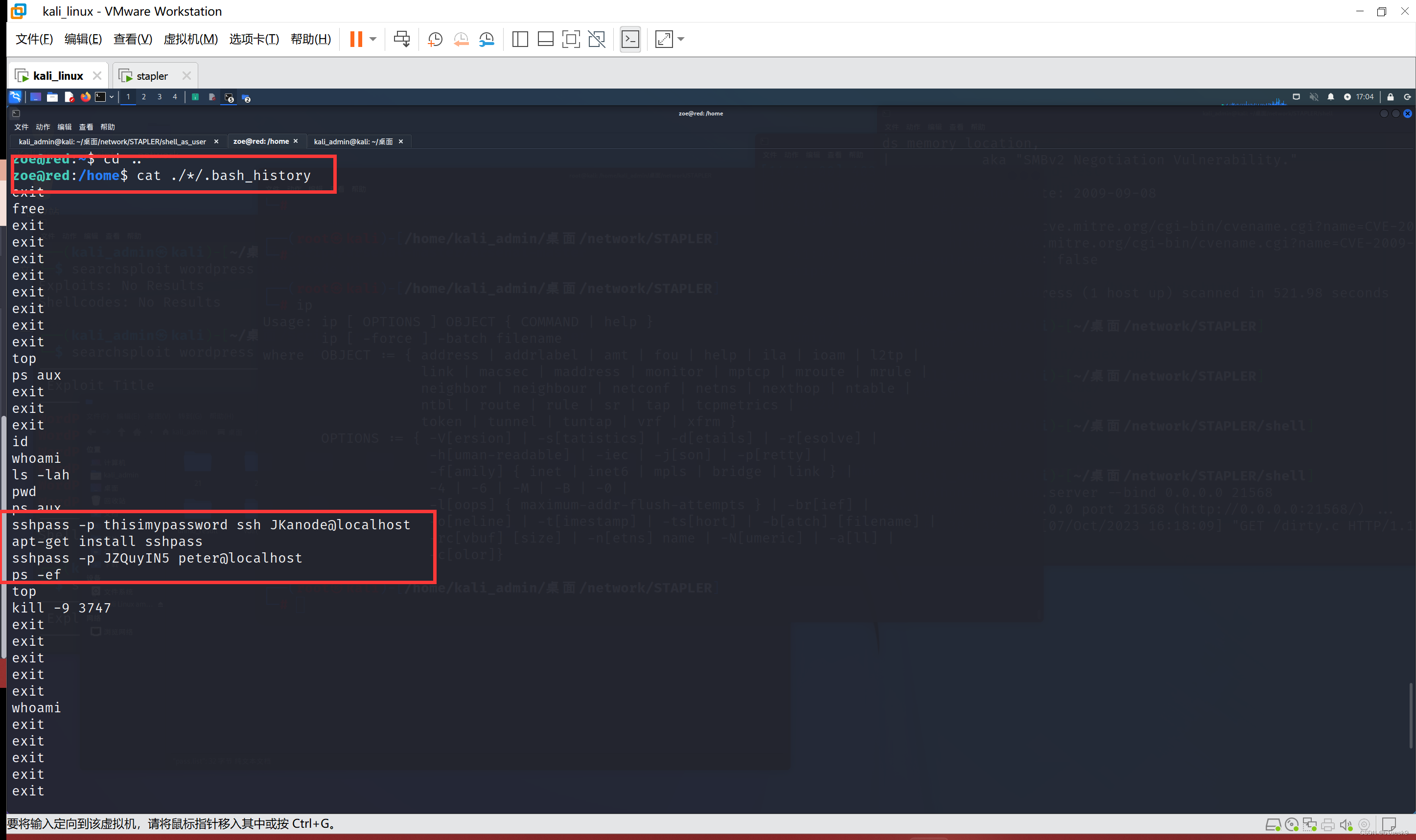Screen dimensions: 1416x840
Task: Unmute the audio in the Kali tray
Action: point(1315,97)
